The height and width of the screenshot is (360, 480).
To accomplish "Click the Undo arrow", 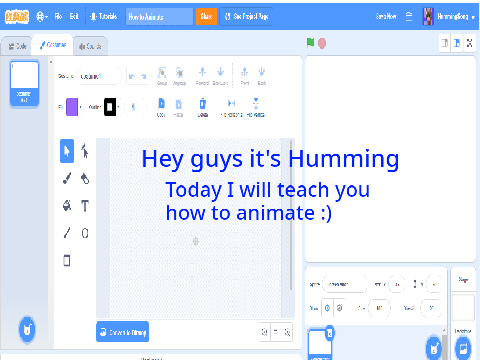I will [132, 76].
